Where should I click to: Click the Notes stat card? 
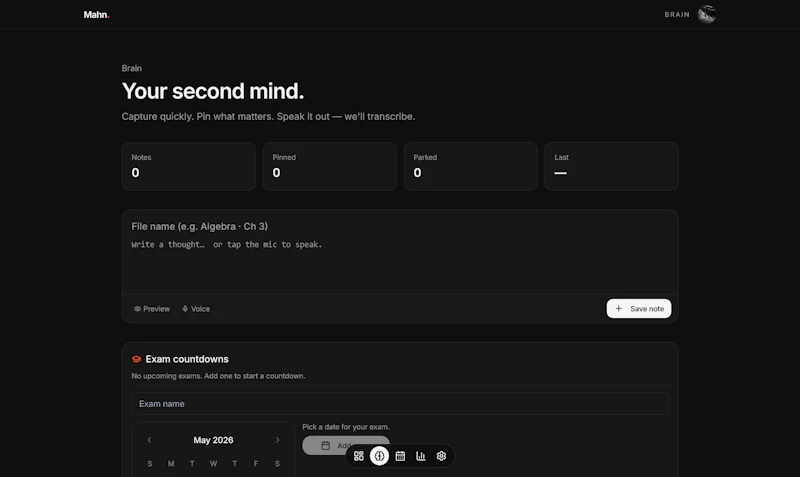189,166
